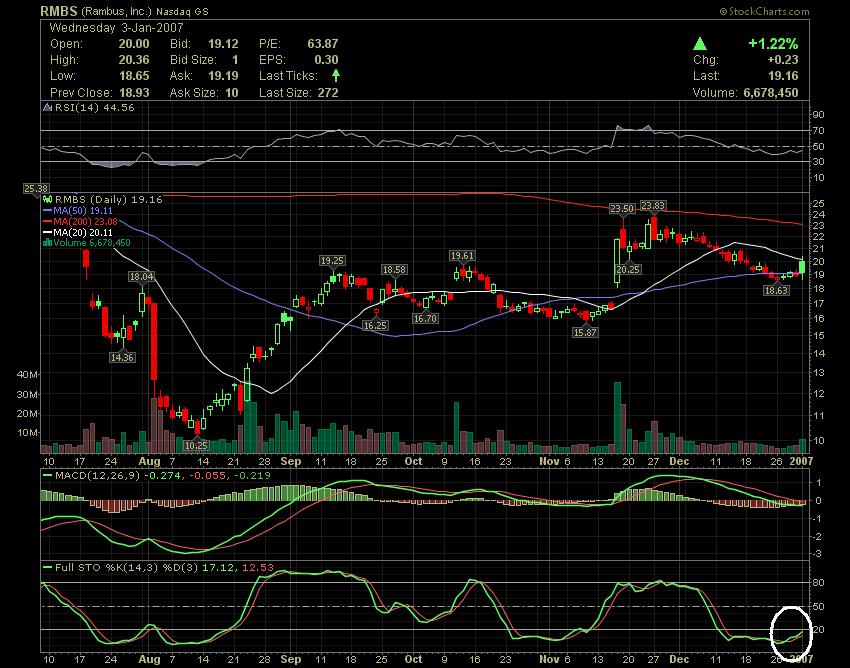This screenshot has width=850, height=668.
Task: Click the 23.50 price label
Action: coord(622,209)
